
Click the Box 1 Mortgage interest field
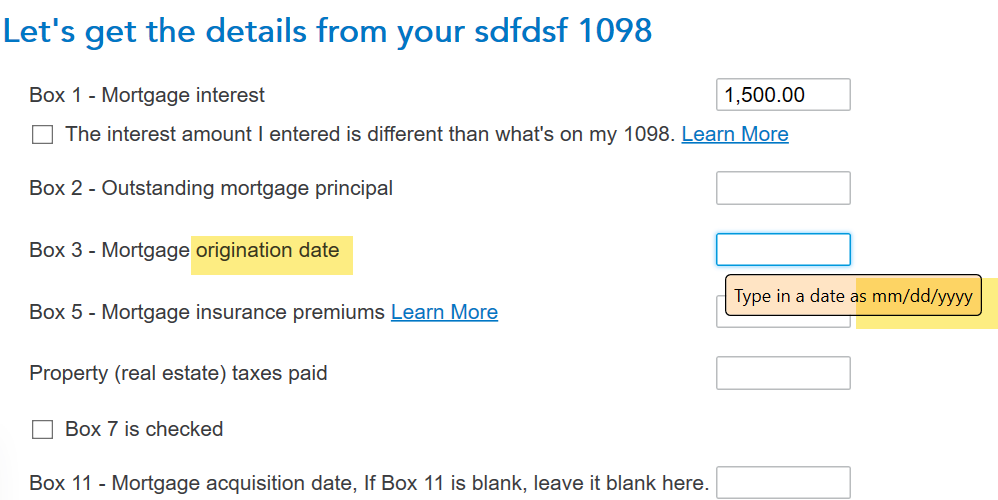point(783,95)
